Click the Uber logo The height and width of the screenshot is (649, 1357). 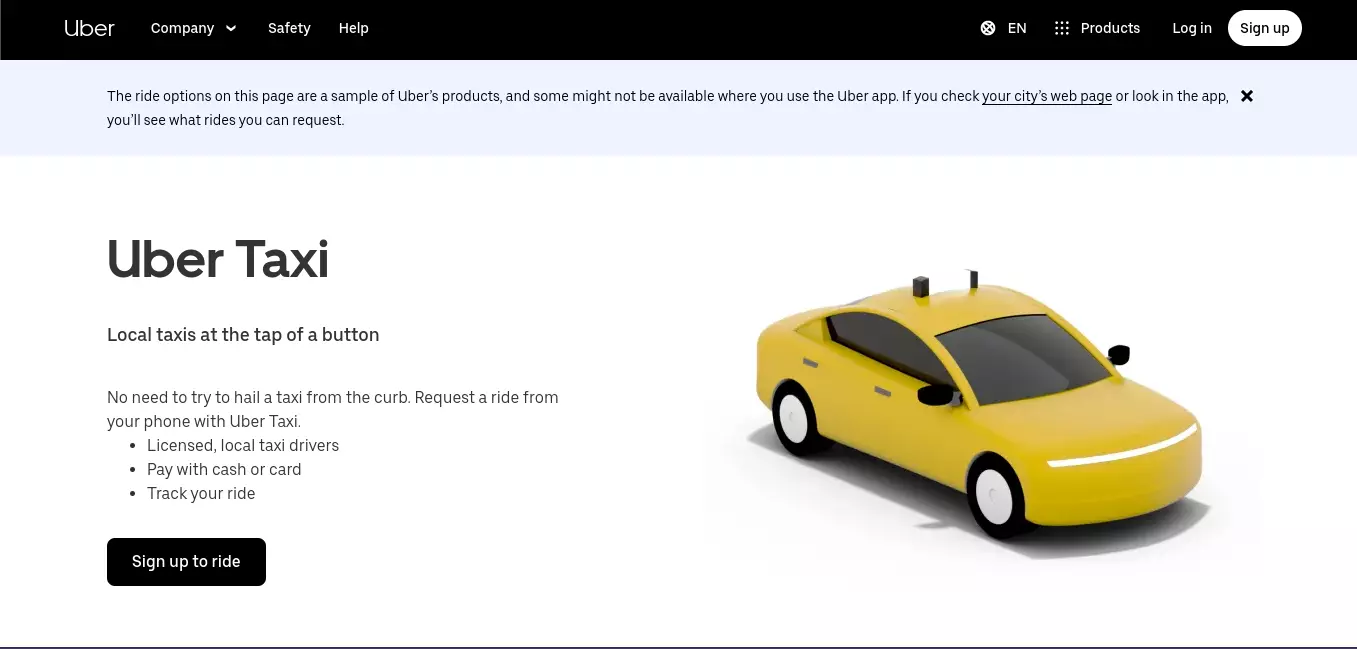coord(89,28)
